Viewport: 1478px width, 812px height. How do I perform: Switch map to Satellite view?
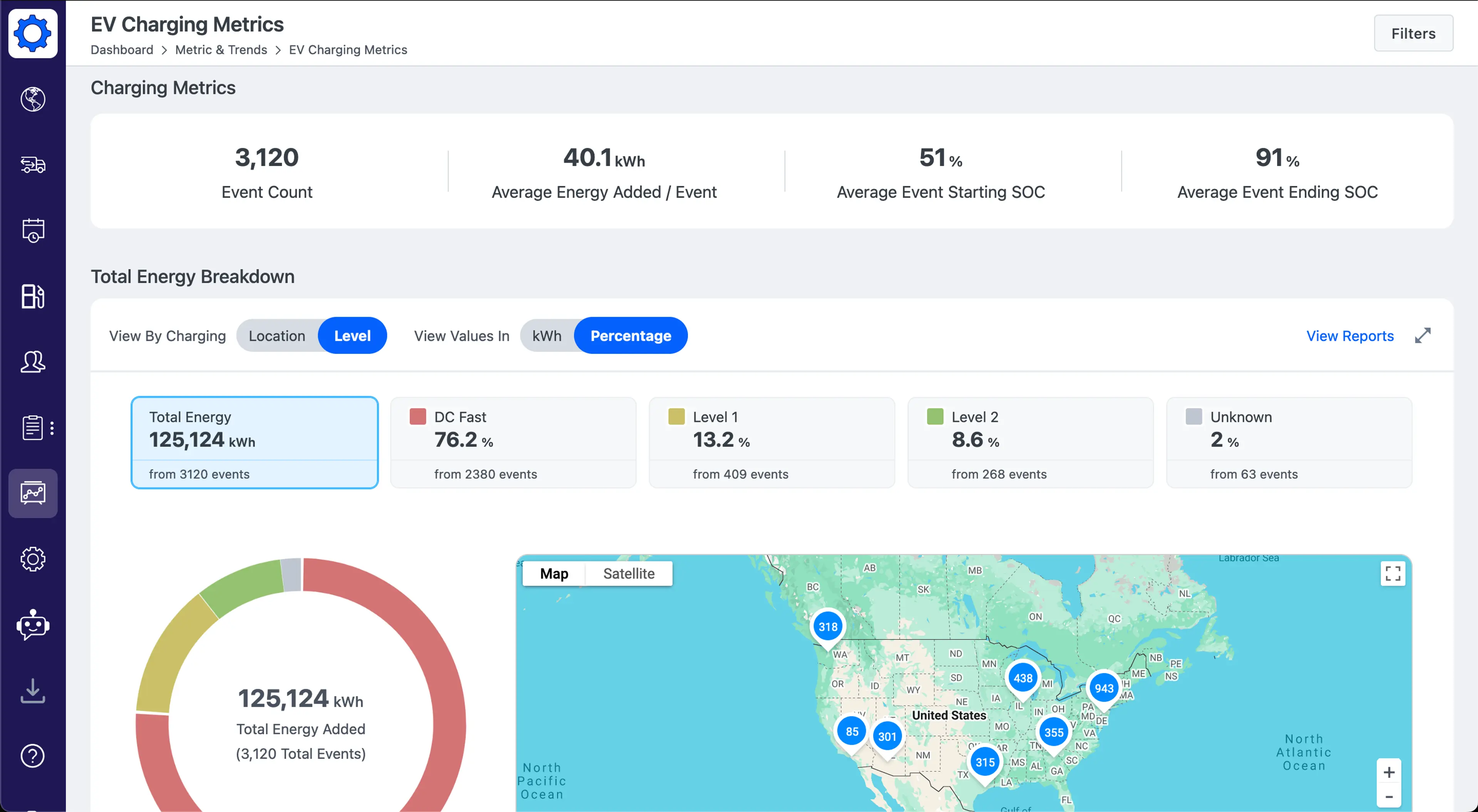628,574
